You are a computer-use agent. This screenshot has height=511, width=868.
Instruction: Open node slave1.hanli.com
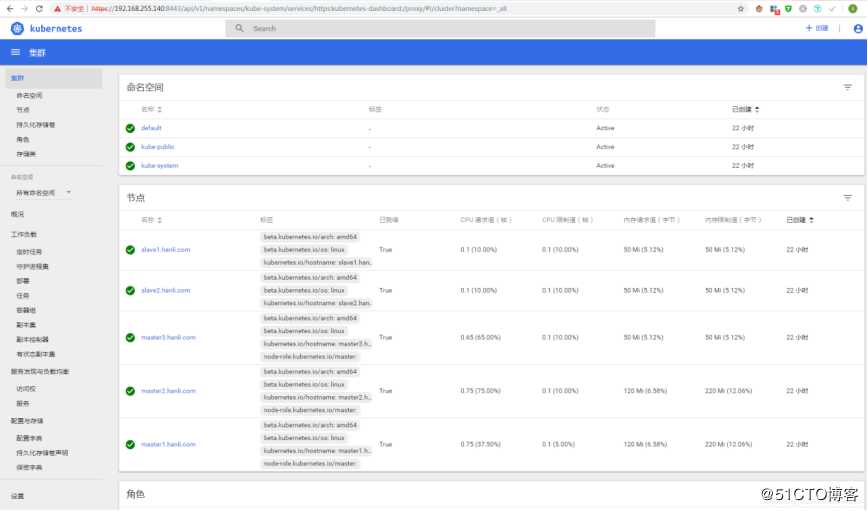coord(166,250)
